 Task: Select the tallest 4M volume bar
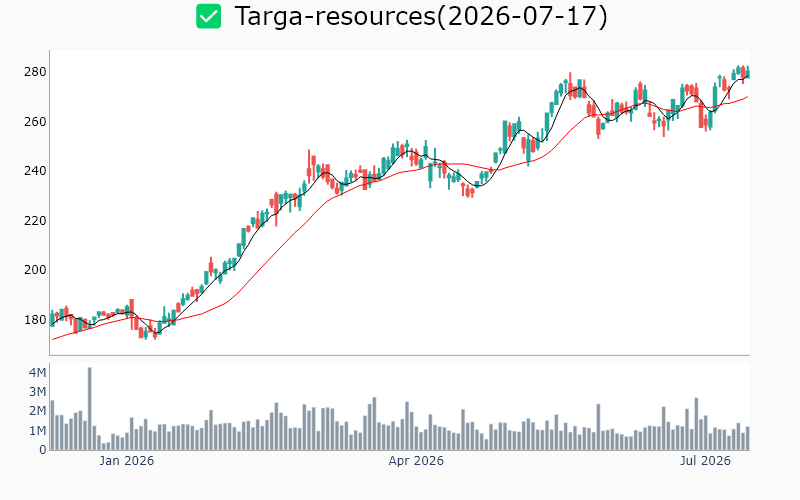click(x=89, y=408)
